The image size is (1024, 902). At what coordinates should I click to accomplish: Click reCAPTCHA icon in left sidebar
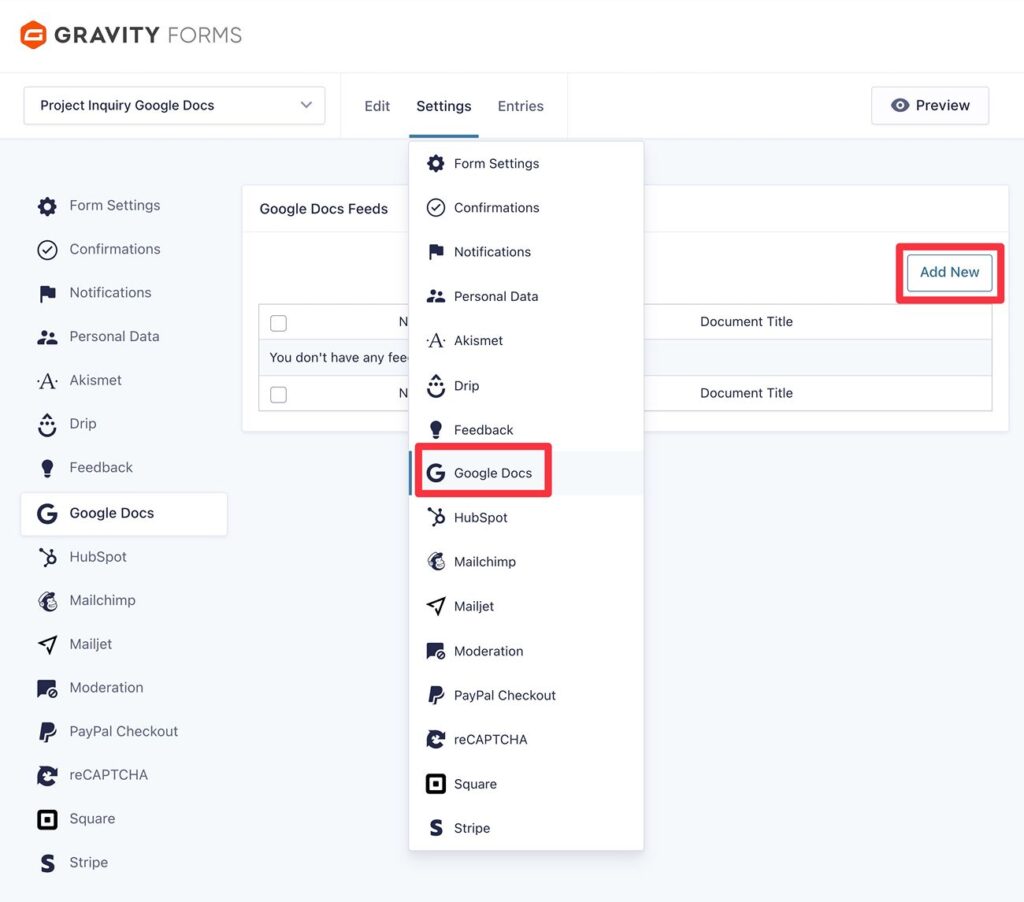(47, 776)
